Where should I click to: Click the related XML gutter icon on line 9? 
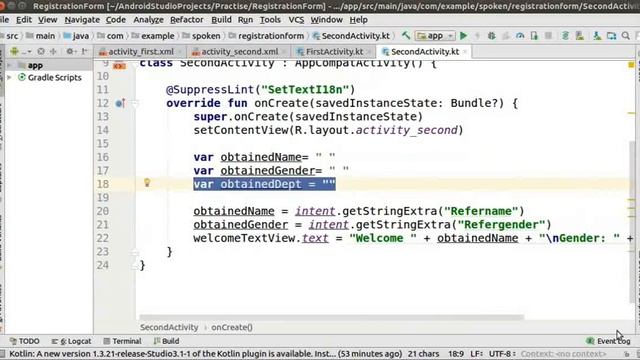click(120, 65)
